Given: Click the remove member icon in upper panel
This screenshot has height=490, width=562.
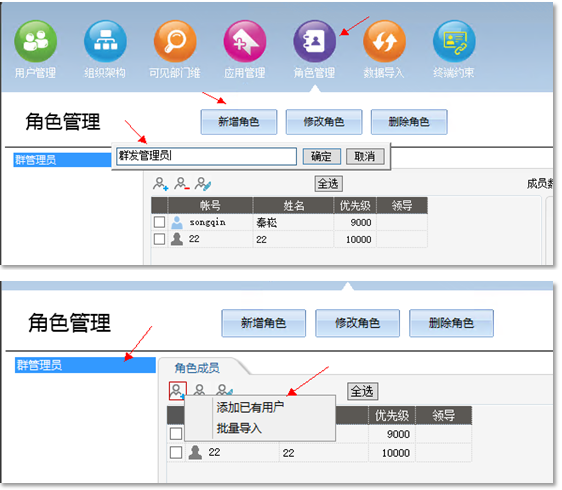Looking at the screenshot, I should [181, 184].
